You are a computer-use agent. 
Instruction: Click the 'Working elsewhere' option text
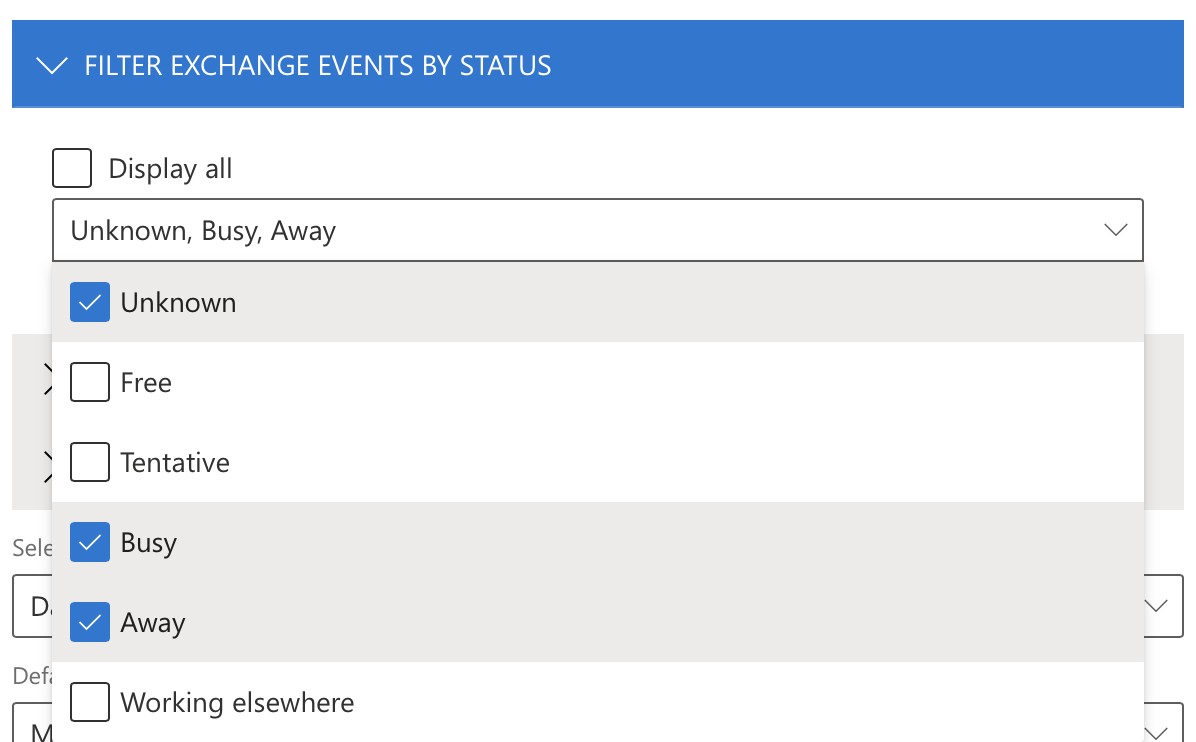point(237,703)
